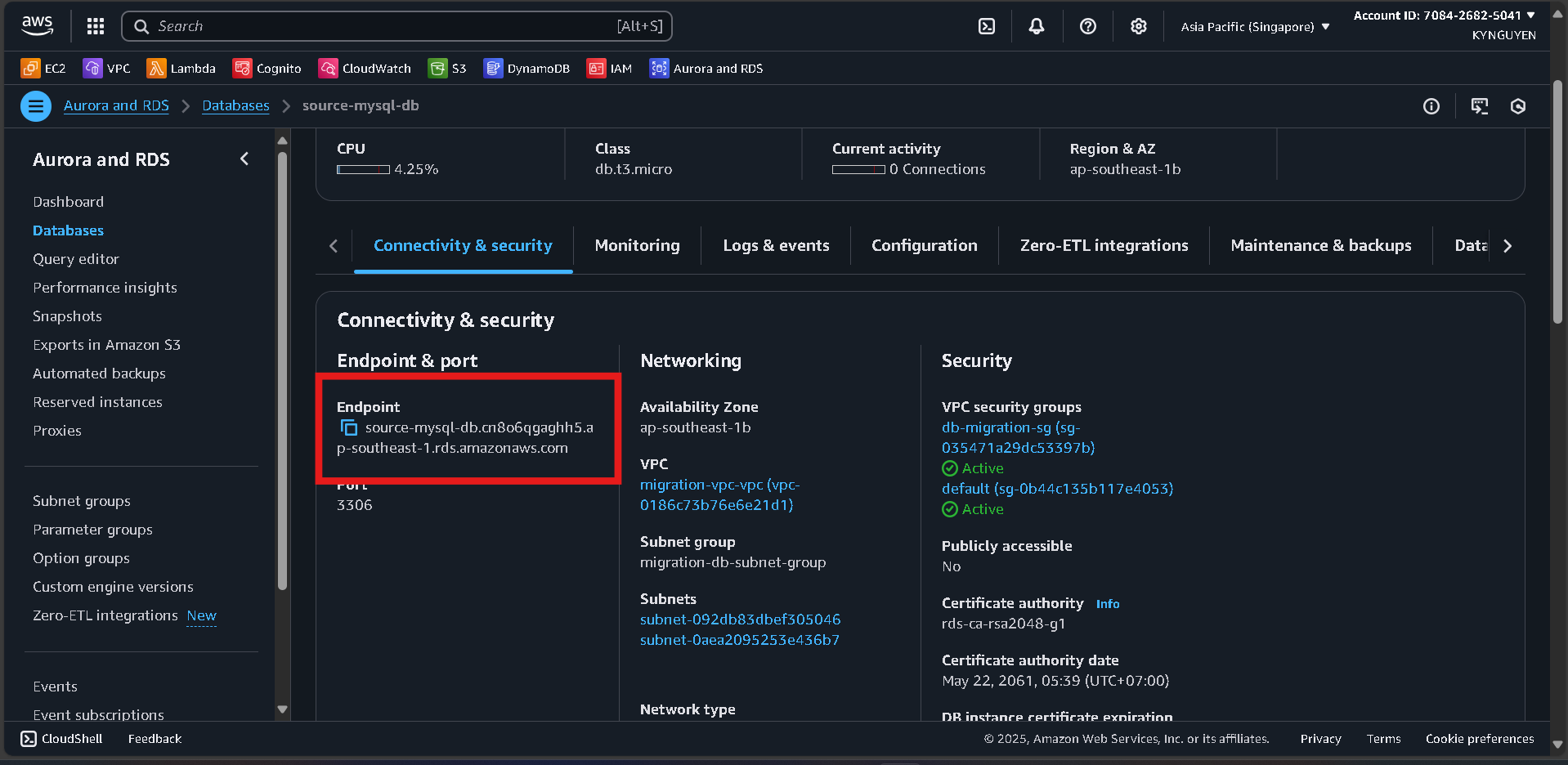Open the AWS settings gear
This screenshot has height=765, width=1568.
coord(1138,26)
